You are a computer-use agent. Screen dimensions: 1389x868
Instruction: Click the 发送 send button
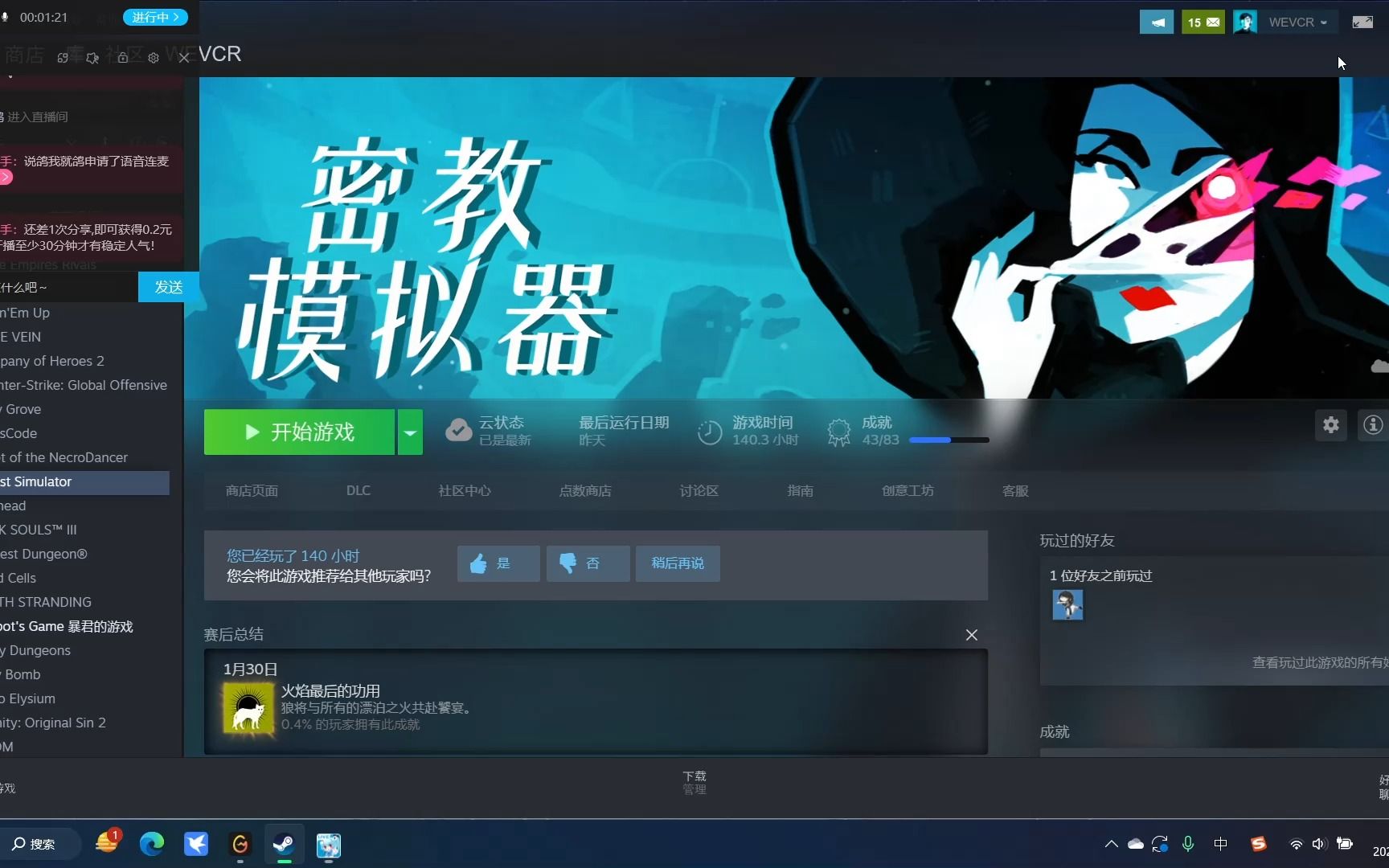[169, 287]
